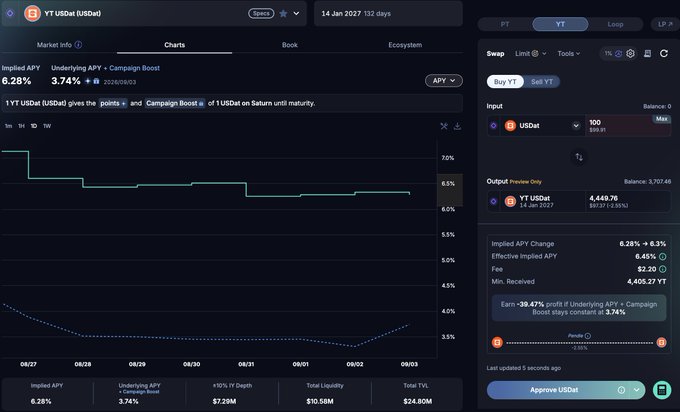The width and height of the screenshot is (680, 412).
Task: Open the transaction history receipt icon
Action: point(647,53)
